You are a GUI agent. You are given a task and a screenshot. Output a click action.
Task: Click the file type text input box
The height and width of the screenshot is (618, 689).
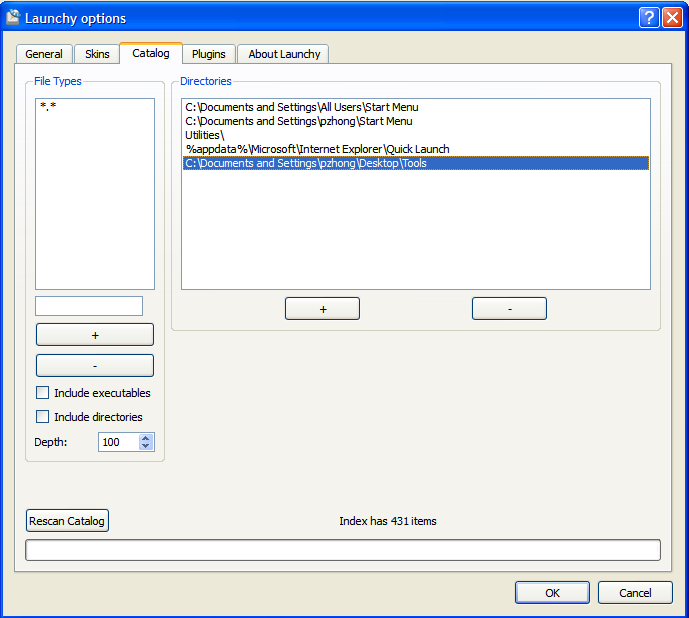pyautogui.click(x=89, y=306)
